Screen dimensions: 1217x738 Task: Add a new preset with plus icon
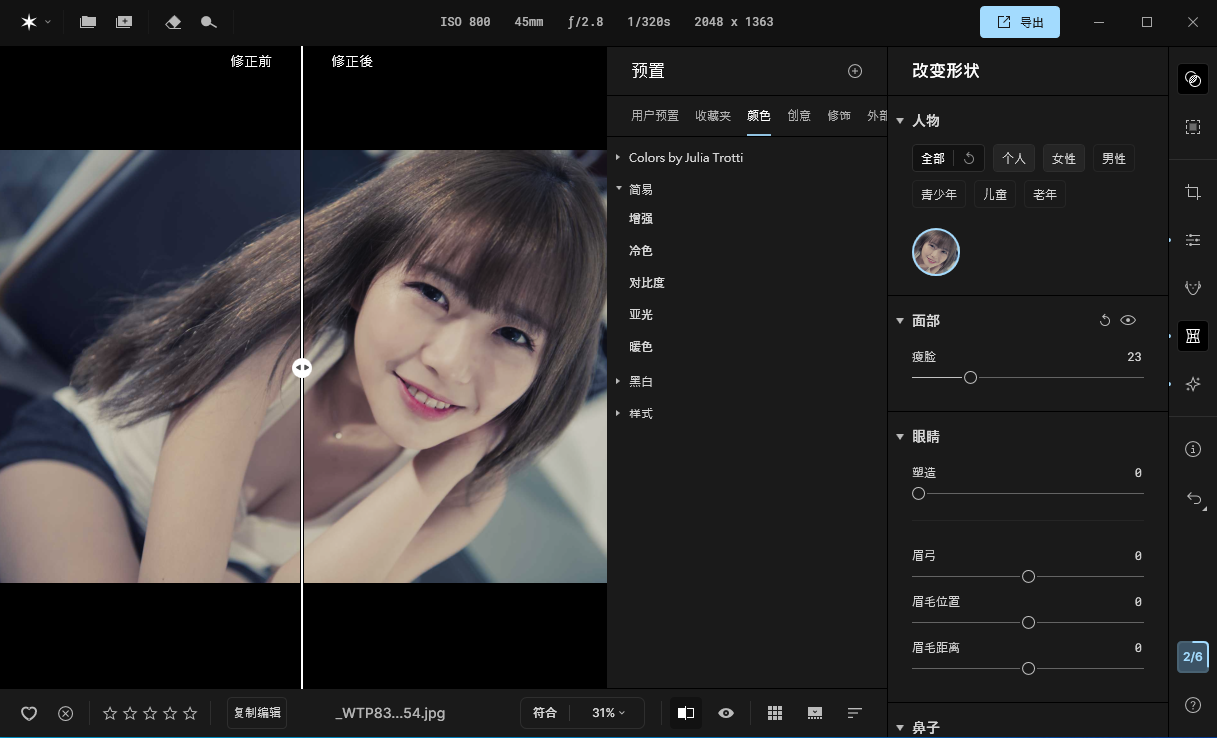[855, 71]
